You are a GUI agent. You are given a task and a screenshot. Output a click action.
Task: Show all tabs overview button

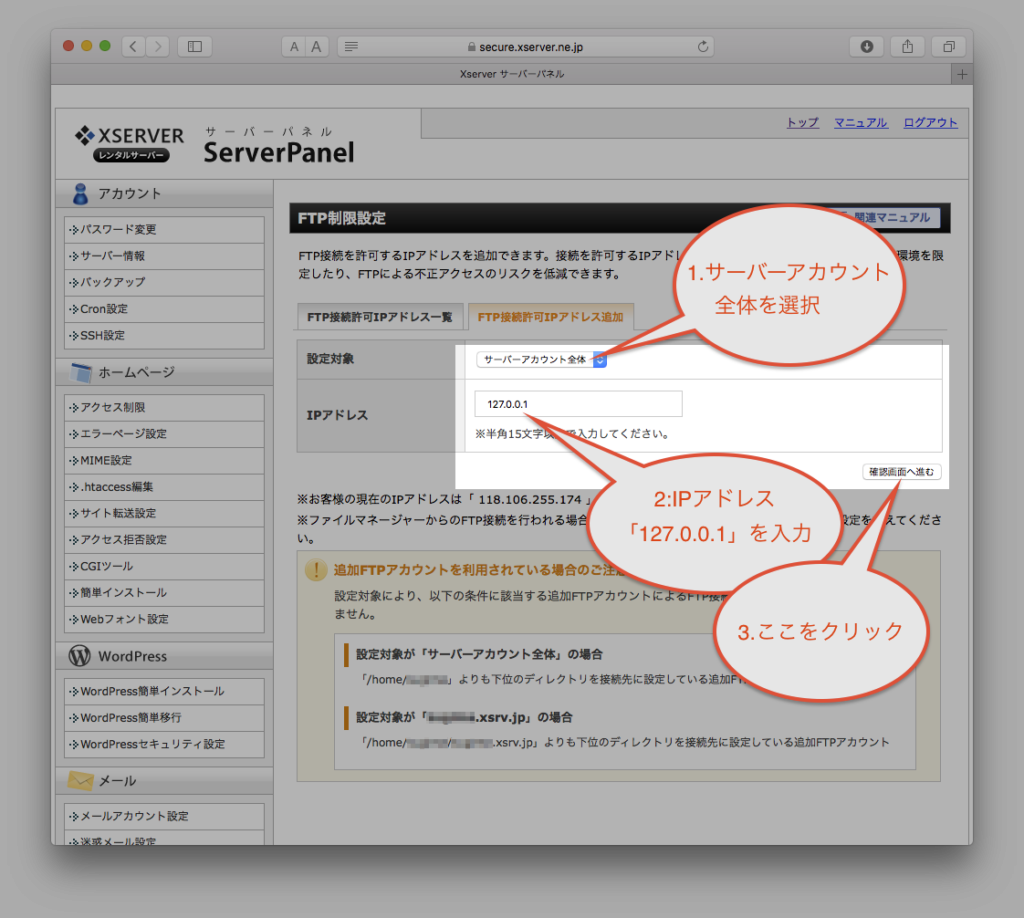coord(949,46)
